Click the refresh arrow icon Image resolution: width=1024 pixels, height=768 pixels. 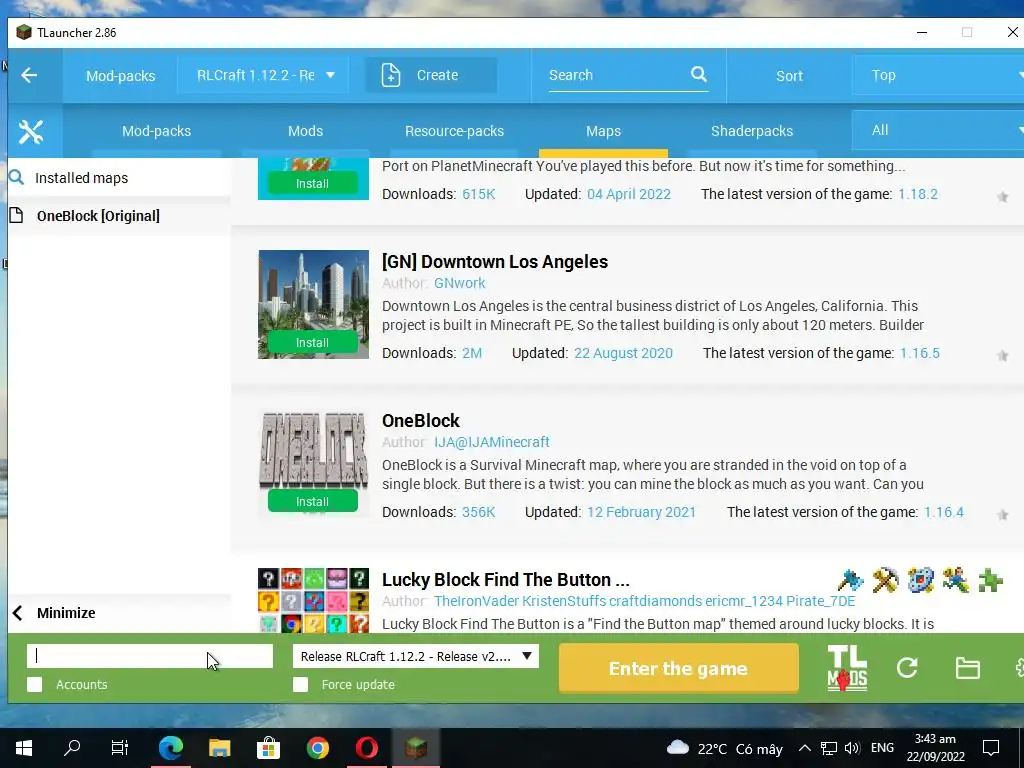click(907, 667)
